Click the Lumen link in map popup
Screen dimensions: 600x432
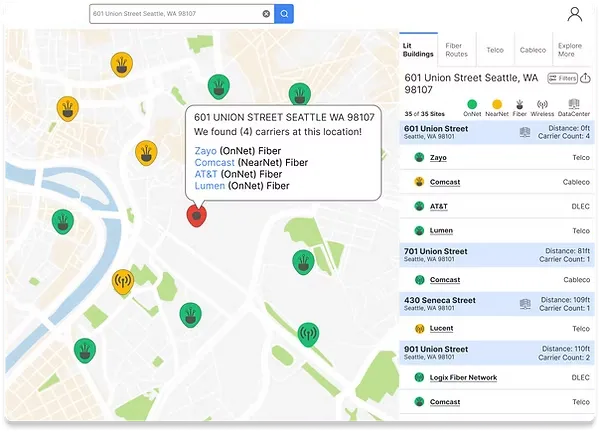click(210, 186)
